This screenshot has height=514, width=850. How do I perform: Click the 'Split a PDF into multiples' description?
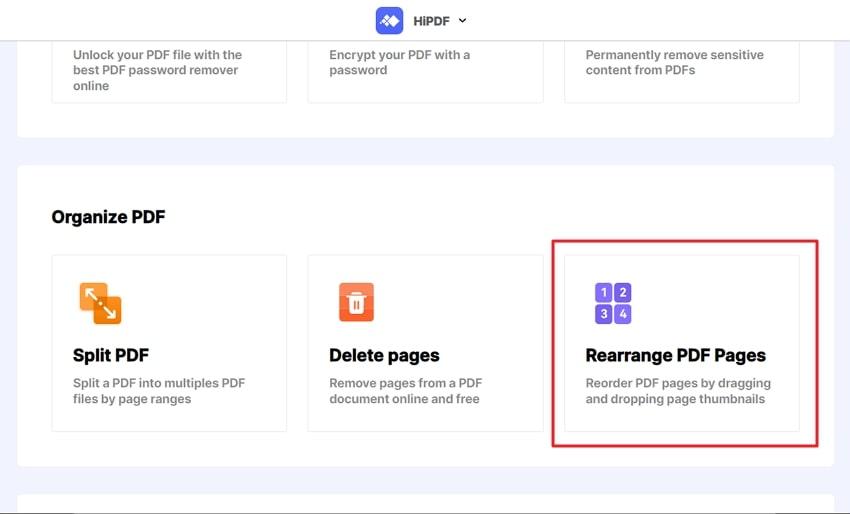tap(159, 391)
